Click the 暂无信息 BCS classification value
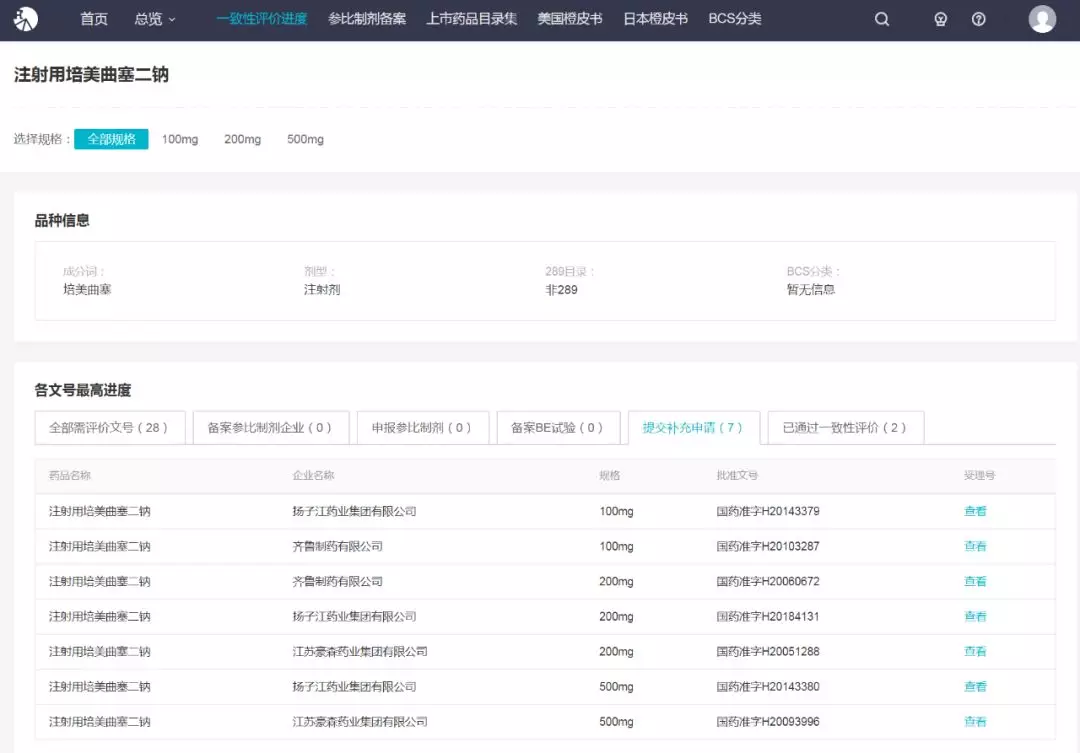The image size is (1080, 753). (x=811, y=290)
